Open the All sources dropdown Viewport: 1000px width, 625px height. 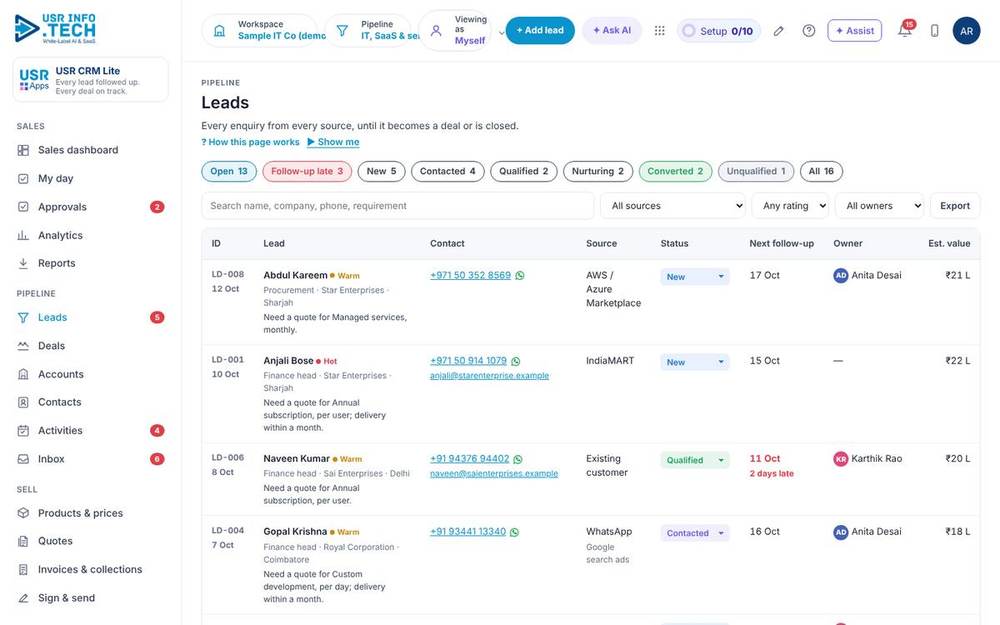(x=673, y=206)
